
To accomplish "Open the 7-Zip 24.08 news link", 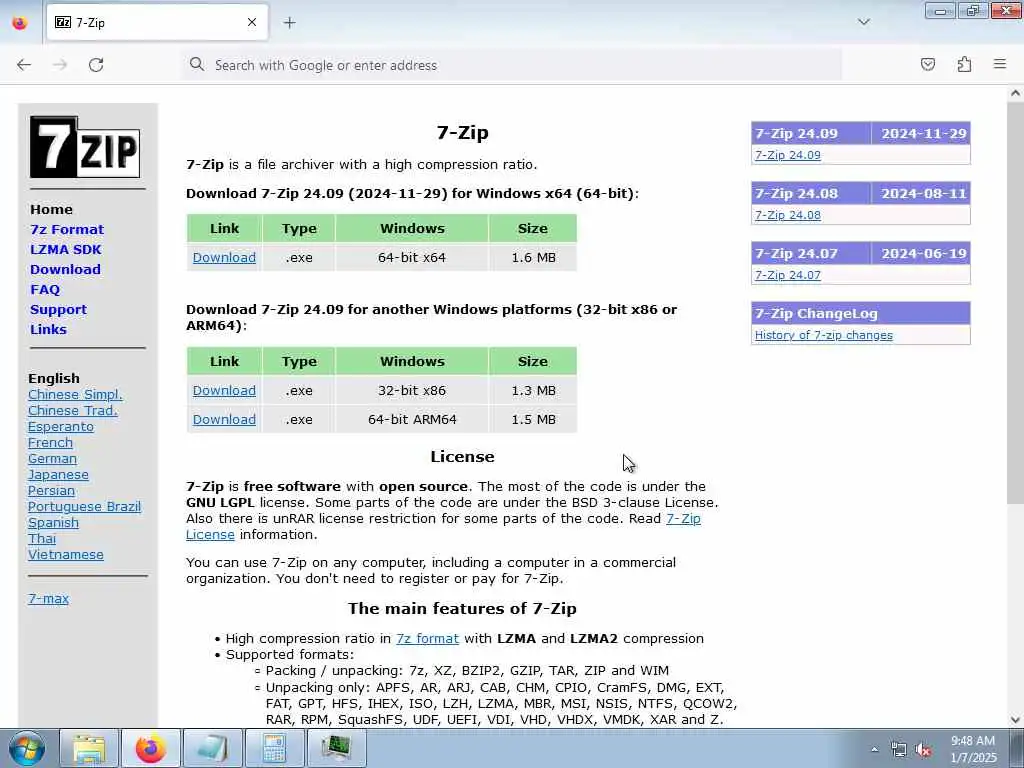I will point(788,215).
